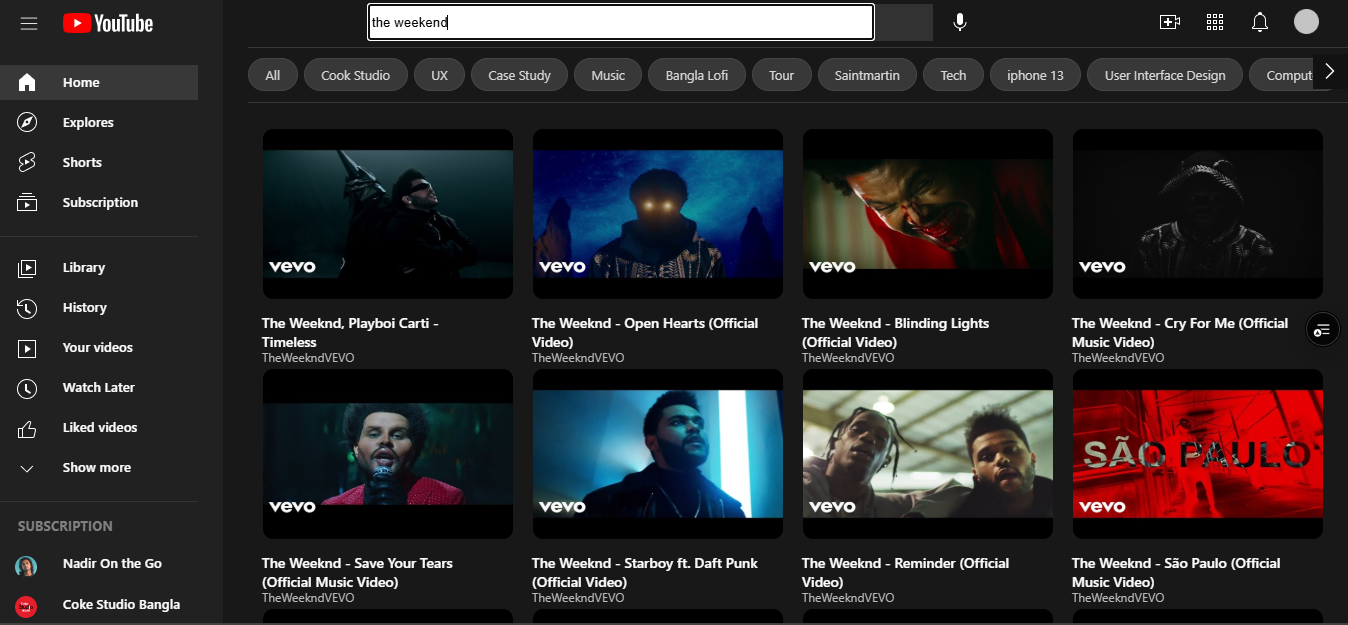Select the User Interface Design chip
Screen dimensions: 1348x625
pos(1165,75)
